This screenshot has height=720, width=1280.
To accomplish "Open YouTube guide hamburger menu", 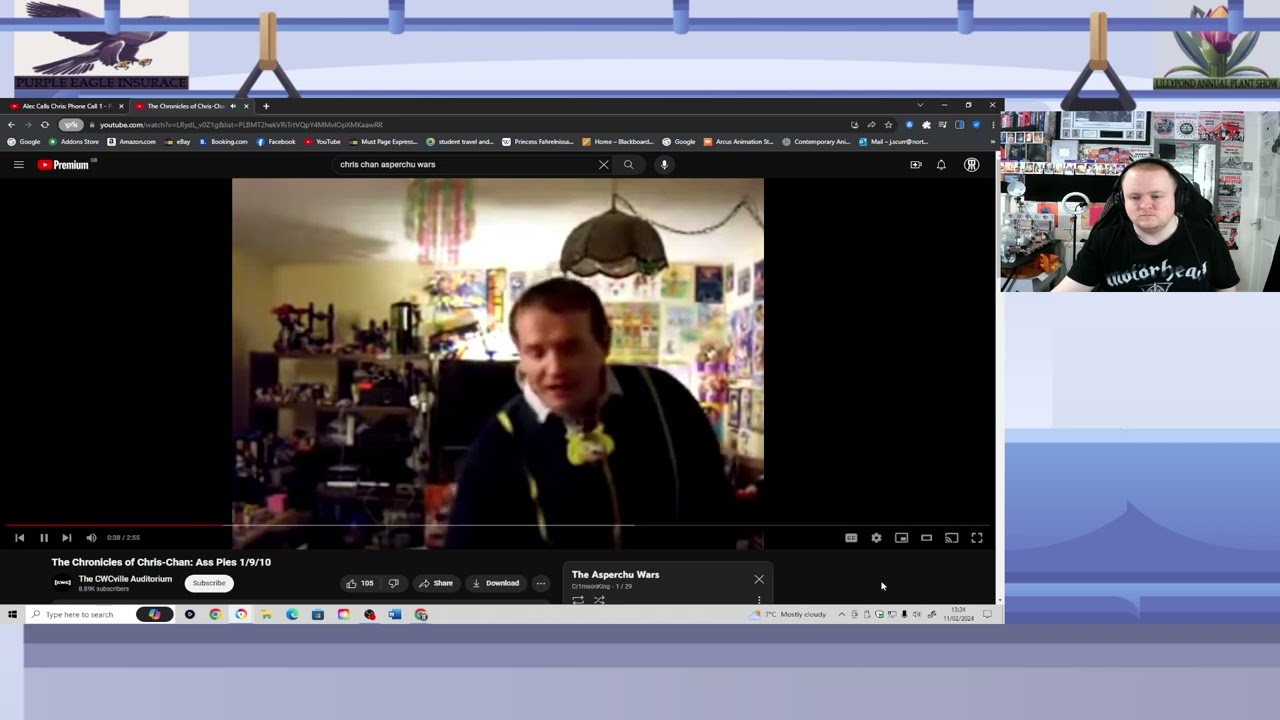I will pos(18,165).
